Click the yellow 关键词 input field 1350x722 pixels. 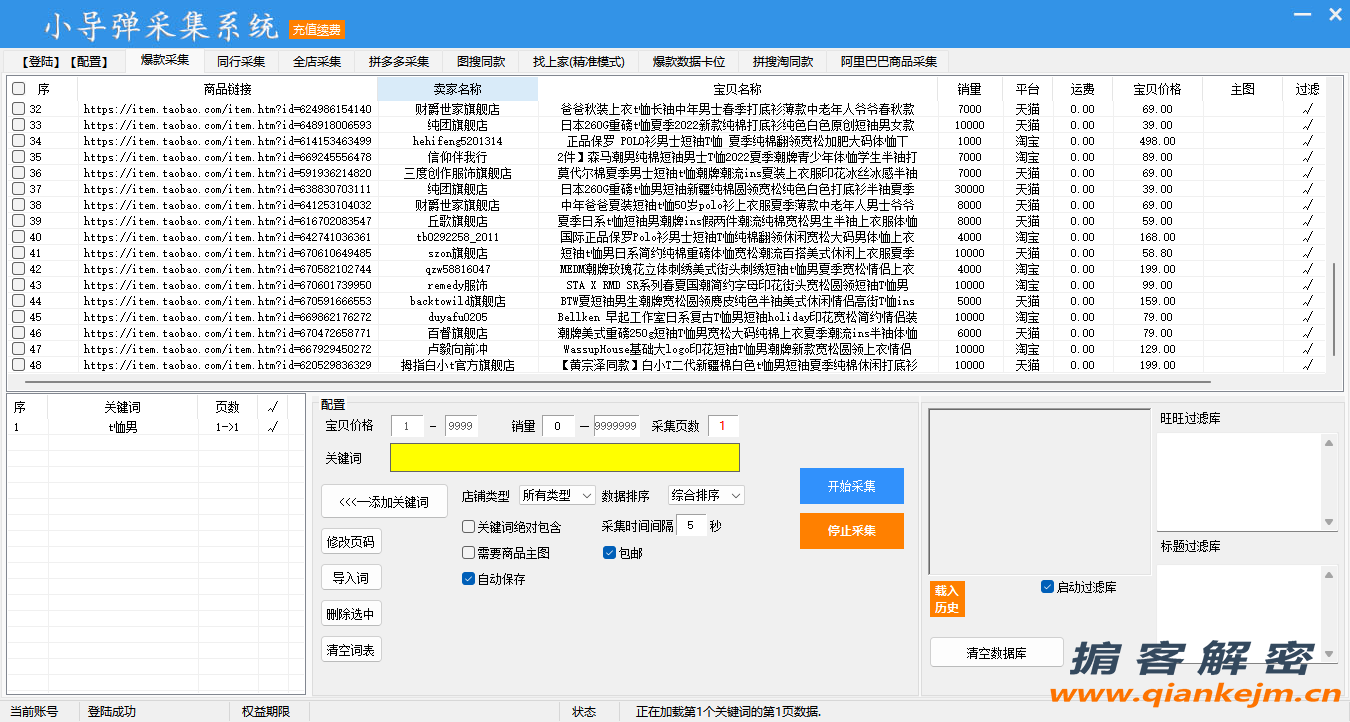pyautogui.click(x=565, y=458)
